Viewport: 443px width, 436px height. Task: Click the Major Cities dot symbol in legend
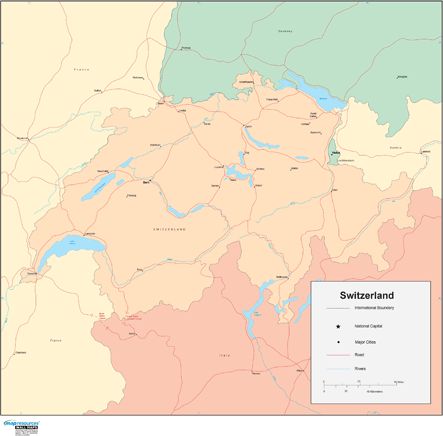pyautogui.click(x=338, y=342)
